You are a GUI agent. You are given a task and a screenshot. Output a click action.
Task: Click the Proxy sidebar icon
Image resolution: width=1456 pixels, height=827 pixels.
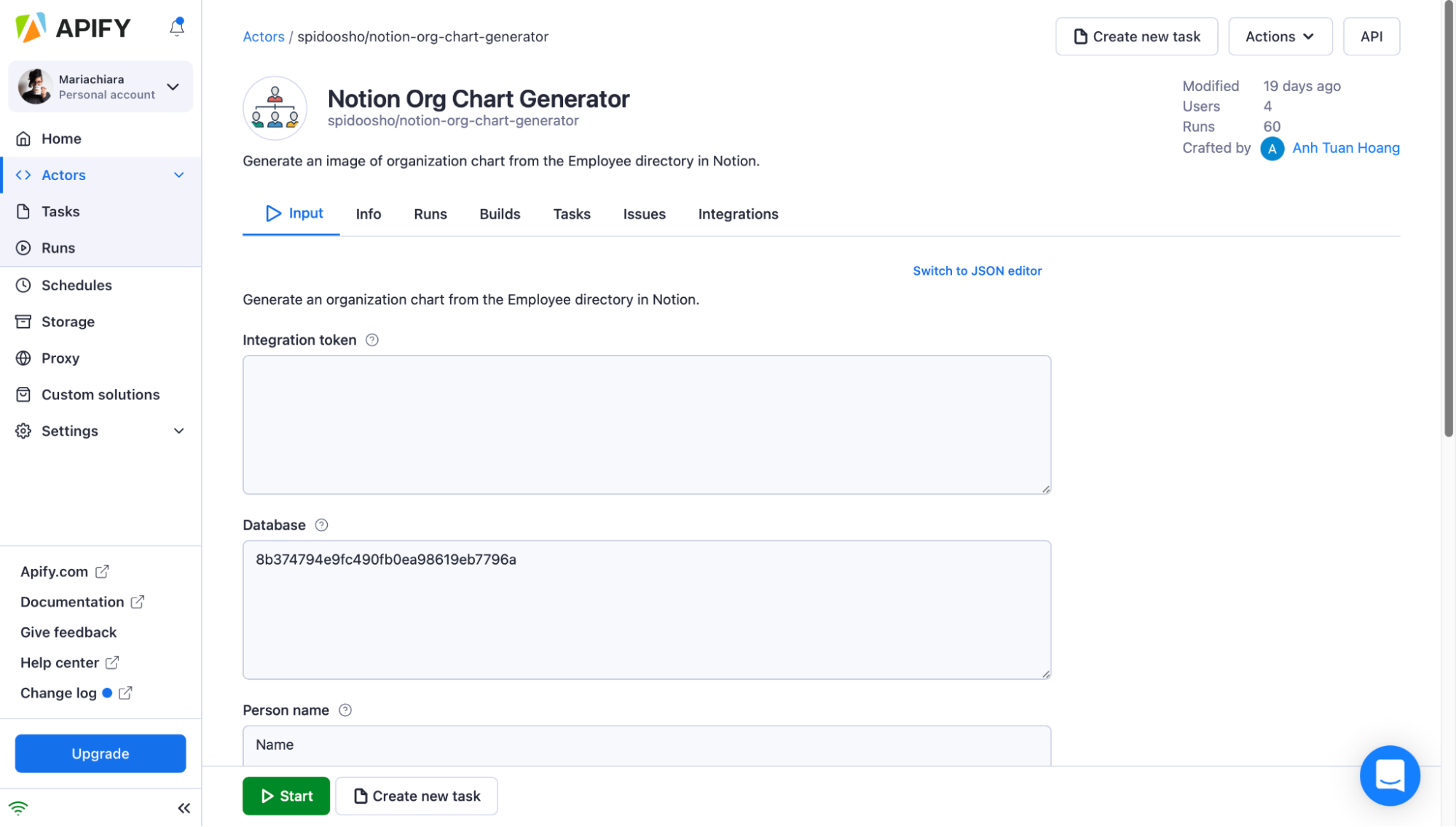click(x=23, y=357)
